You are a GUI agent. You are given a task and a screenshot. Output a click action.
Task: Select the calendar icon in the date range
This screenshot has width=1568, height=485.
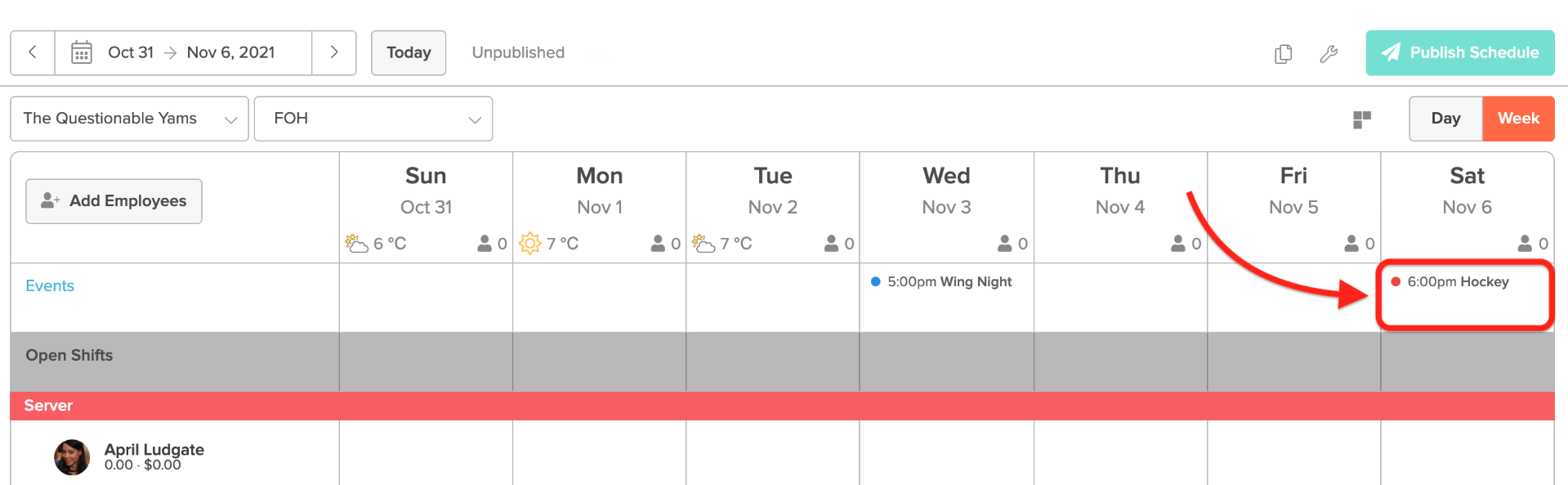(x=81, y=52)
